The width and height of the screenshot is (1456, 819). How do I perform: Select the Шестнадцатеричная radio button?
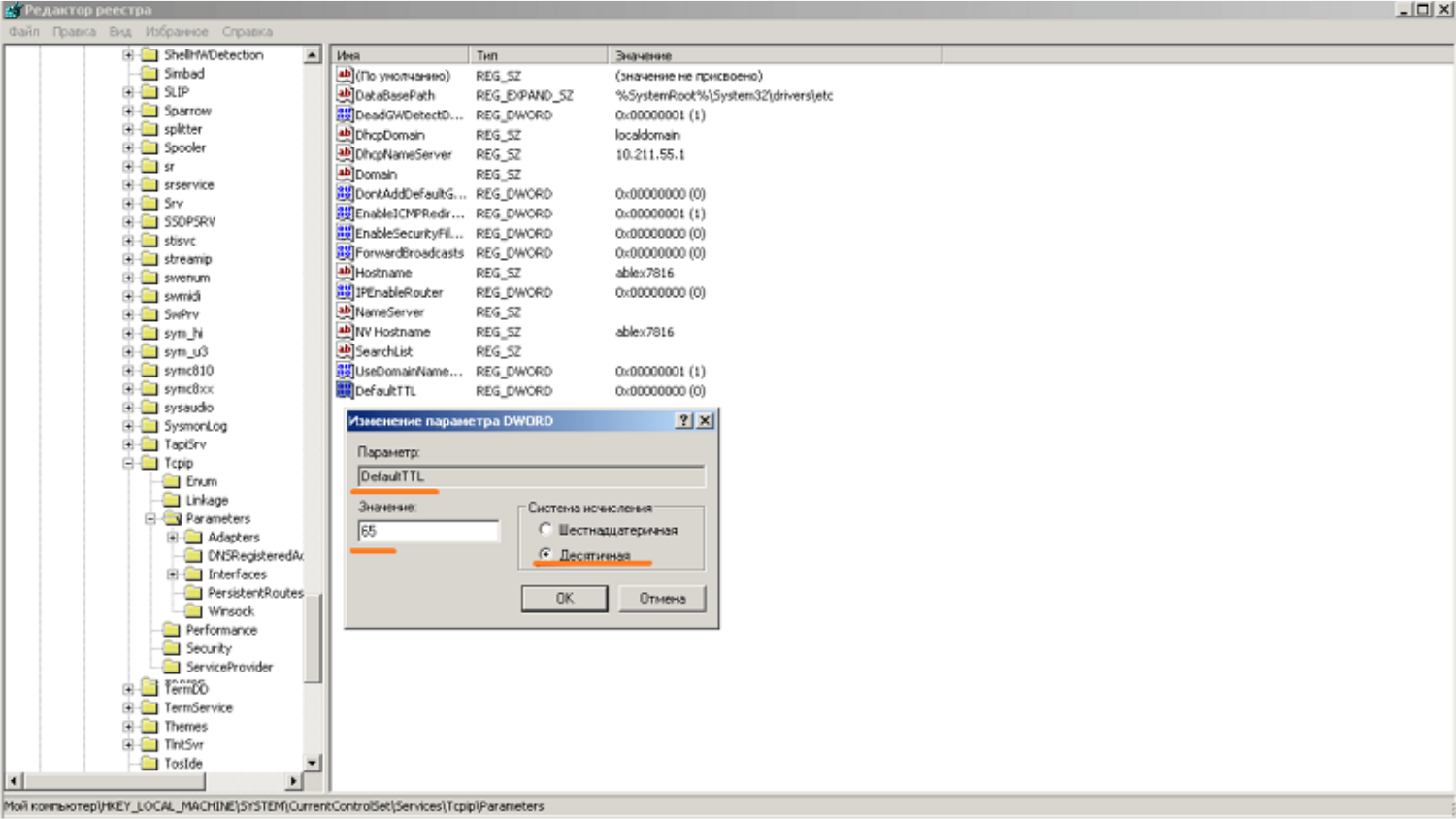tap(546, 530)
